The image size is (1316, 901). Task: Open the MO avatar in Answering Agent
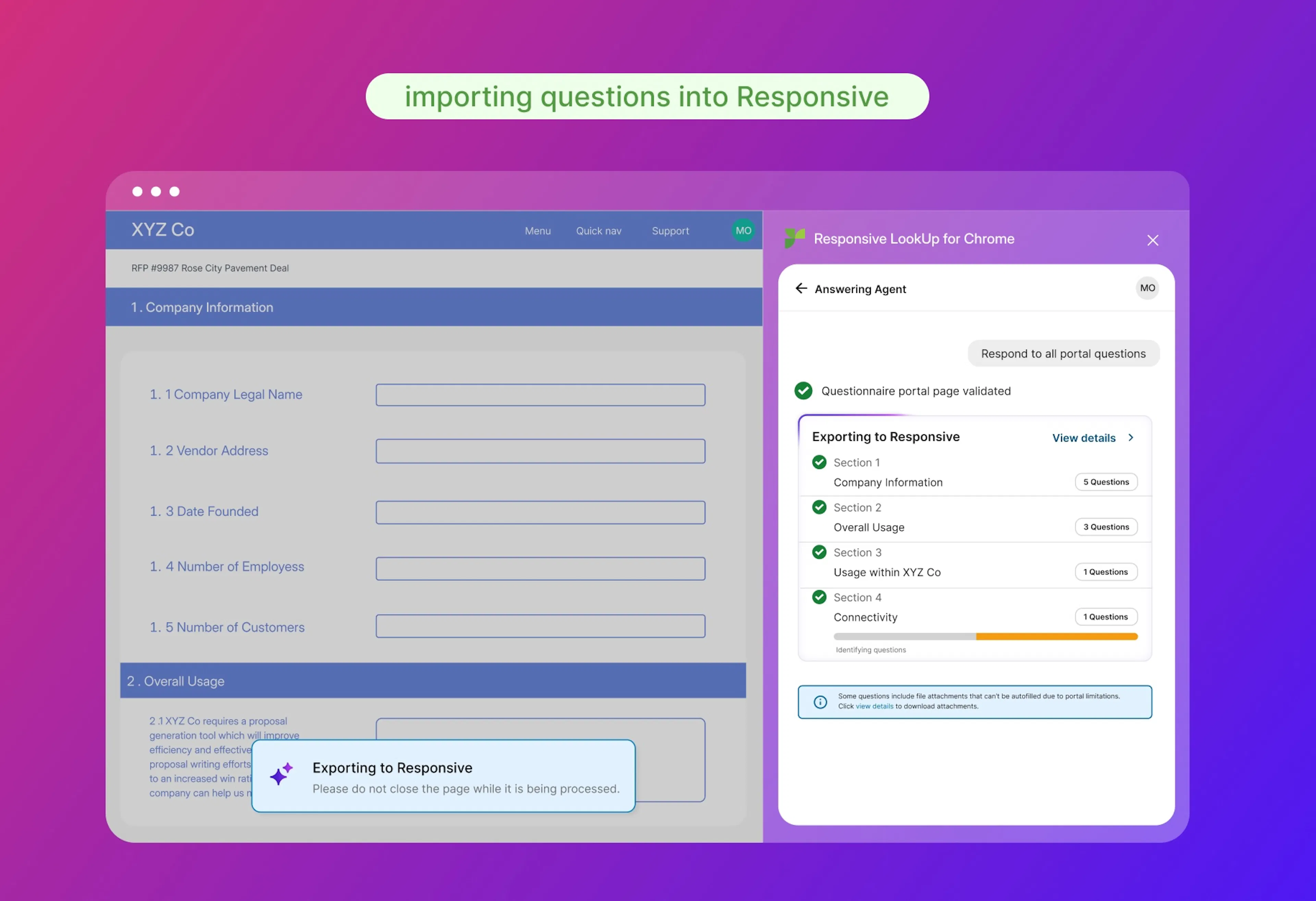tap(1147, 288)
